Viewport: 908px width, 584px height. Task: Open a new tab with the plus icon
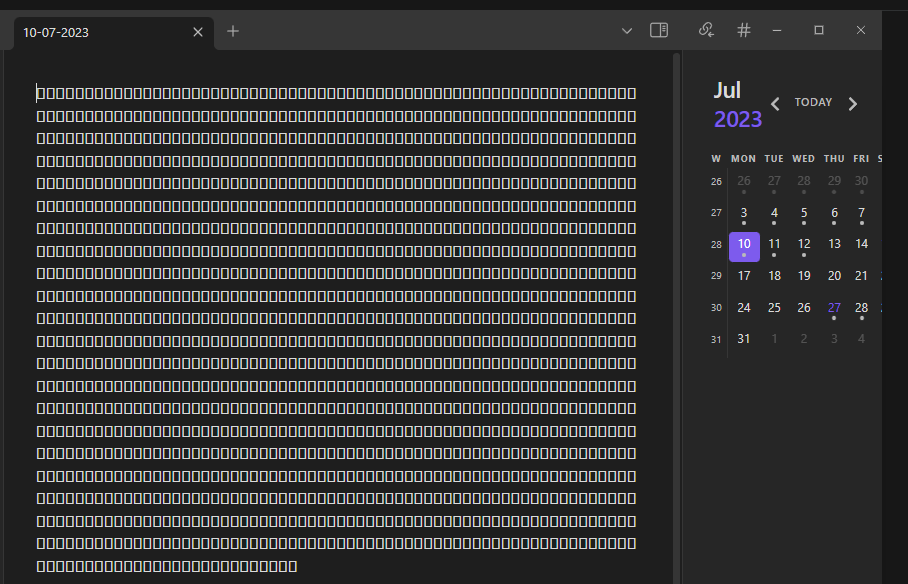point(233,31)
